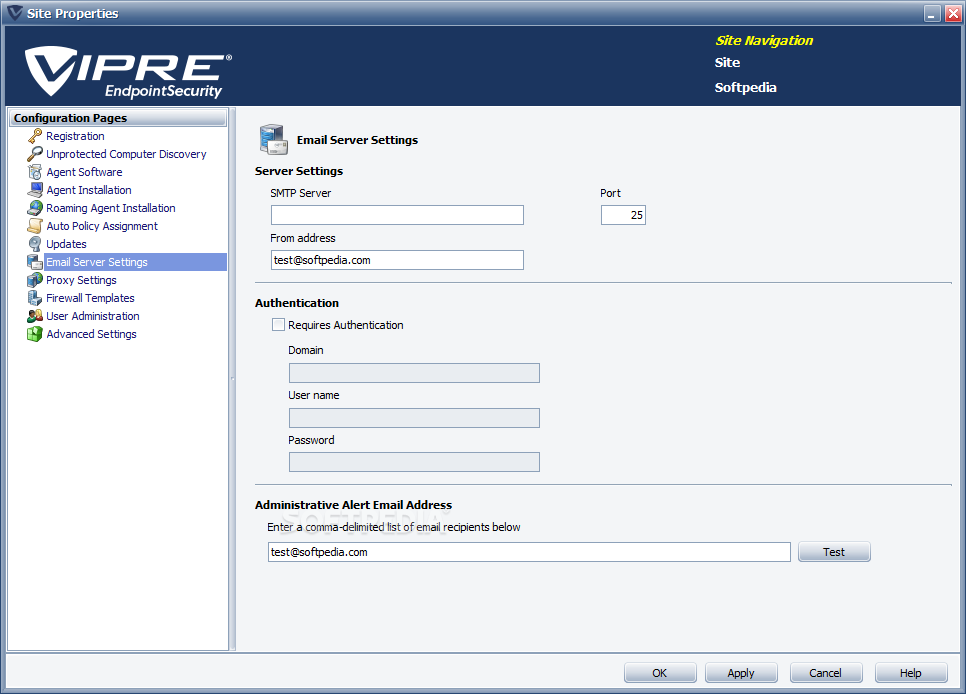Go to Firewall Templates
Screen dimensions: 966x694
point(91,298)
